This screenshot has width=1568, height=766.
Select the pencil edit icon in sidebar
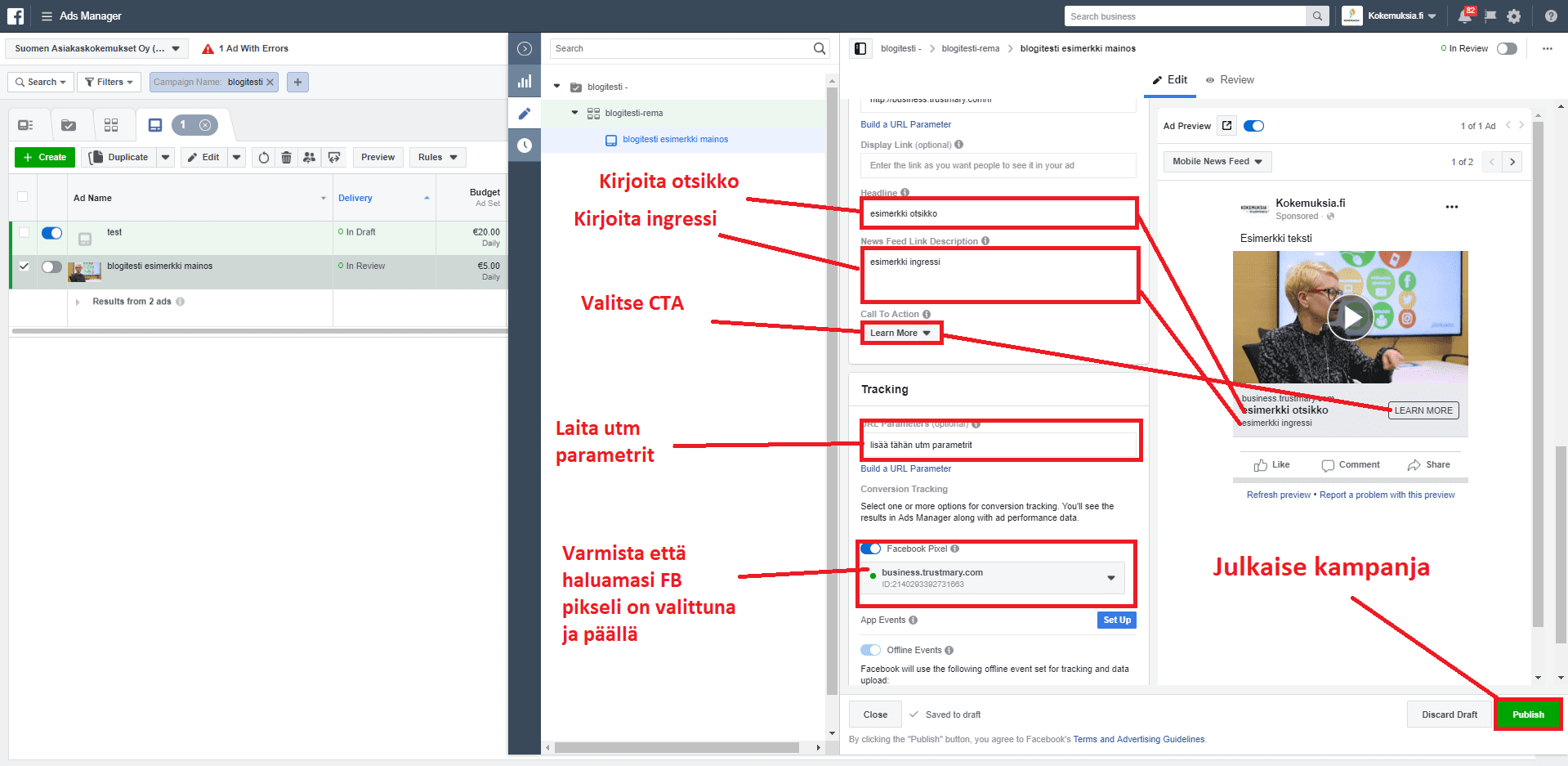pyautogui.click(x=525, y=113)
